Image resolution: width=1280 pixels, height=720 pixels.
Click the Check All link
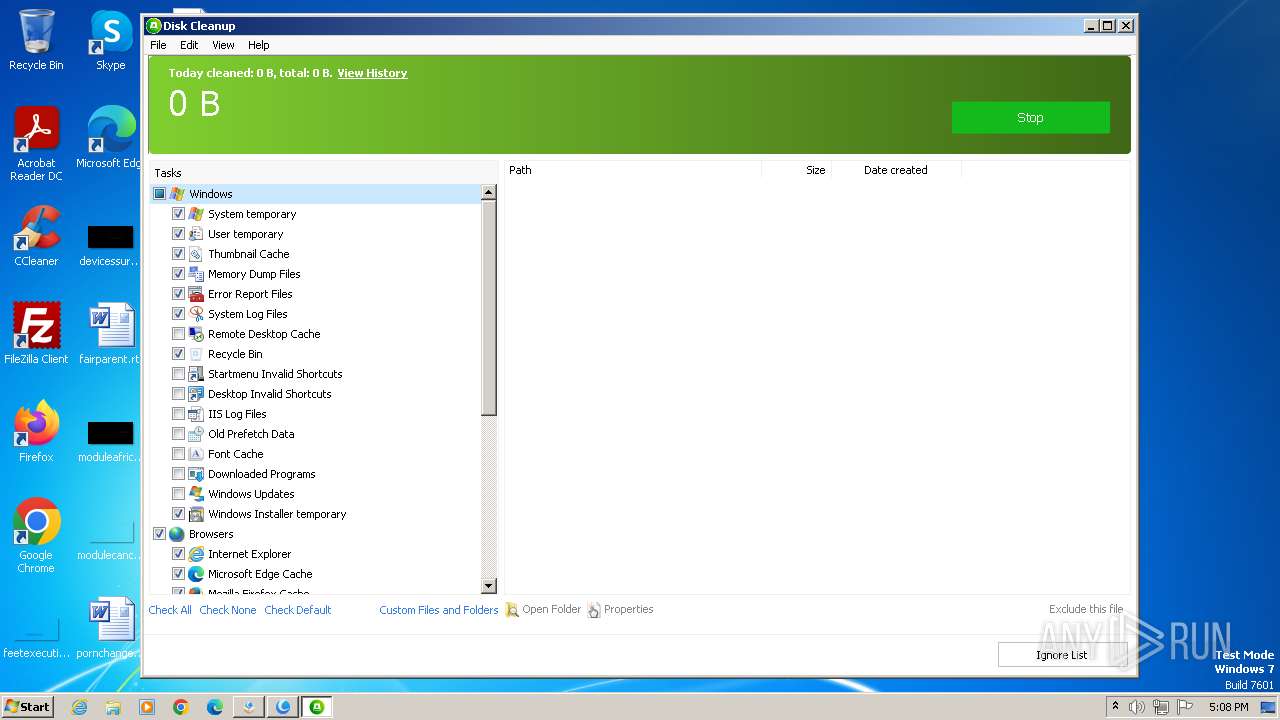(170, 610)
